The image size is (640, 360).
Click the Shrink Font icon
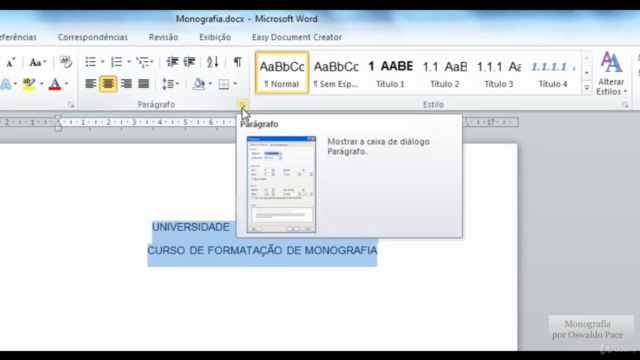(11, 62)
